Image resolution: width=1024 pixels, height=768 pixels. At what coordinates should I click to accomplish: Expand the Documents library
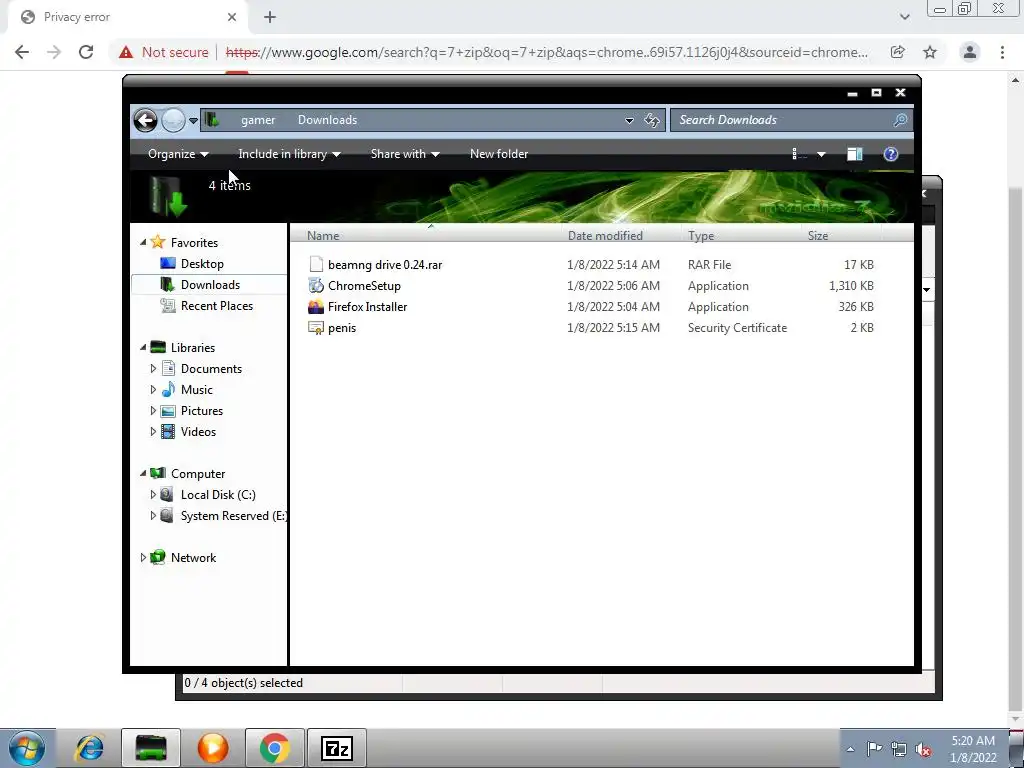[153, 369]
